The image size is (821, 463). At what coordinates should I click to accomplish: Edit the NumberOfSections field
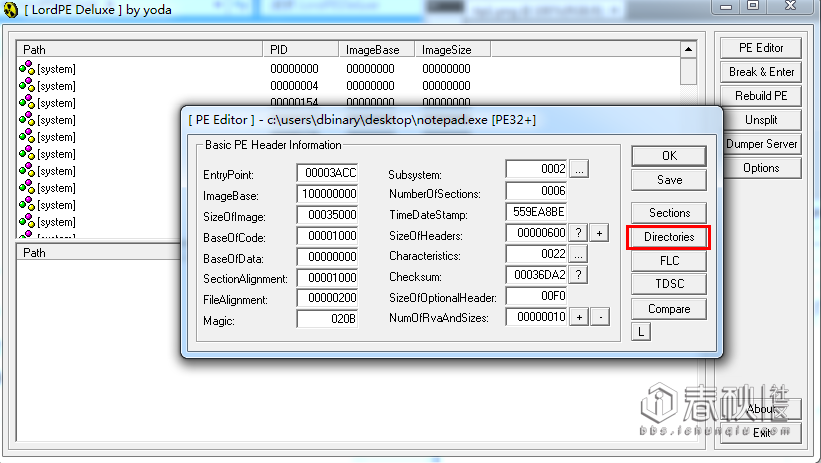537,191
